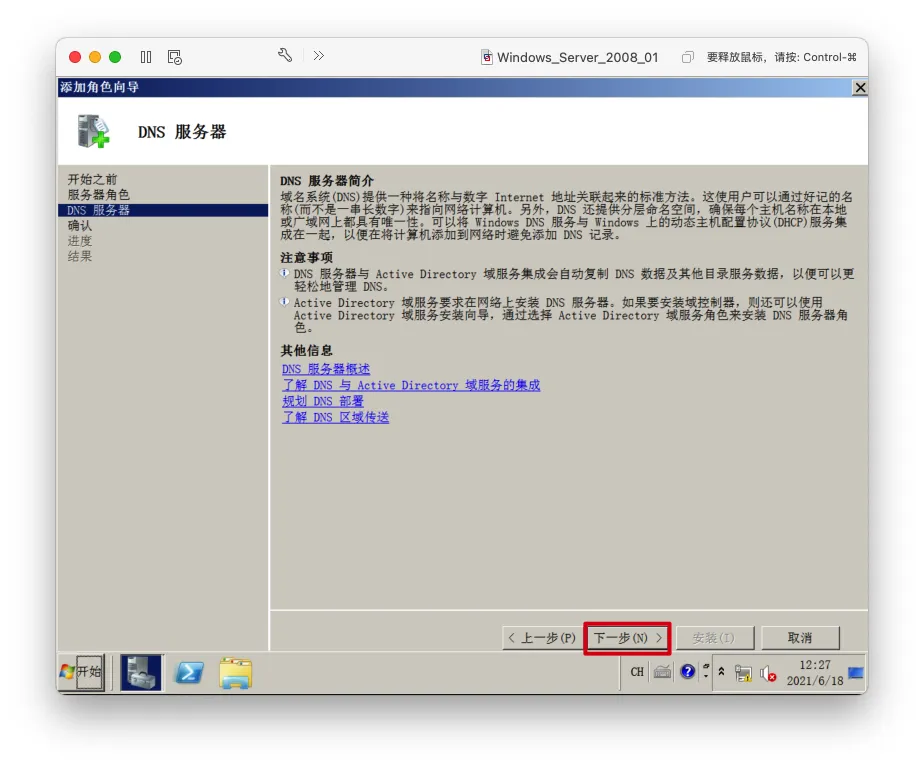Open VM settings with the wrench icon
The height and width of the screenshot is (769, 924).
(x=285, y=55)
